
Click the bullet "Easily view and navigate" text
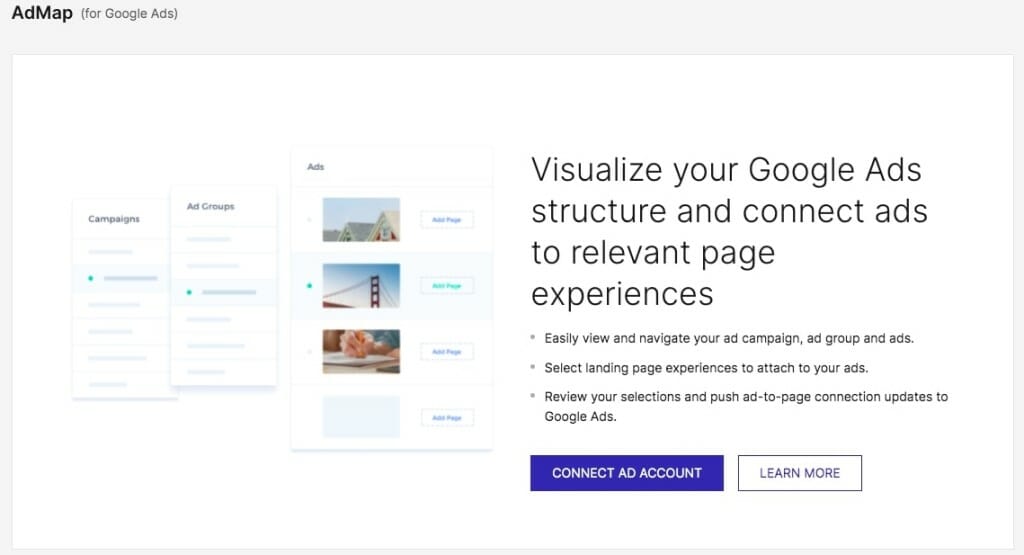click(x=729, y=338)
